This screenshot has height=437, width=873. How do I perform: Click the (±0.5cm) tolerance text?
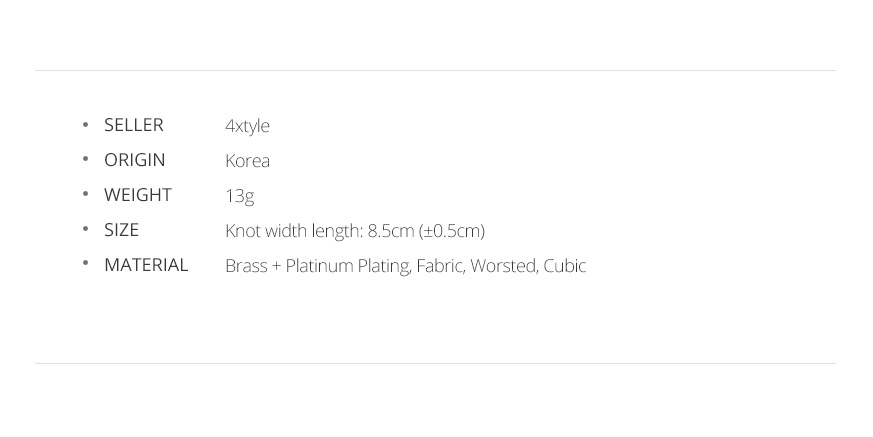[452, 231]
